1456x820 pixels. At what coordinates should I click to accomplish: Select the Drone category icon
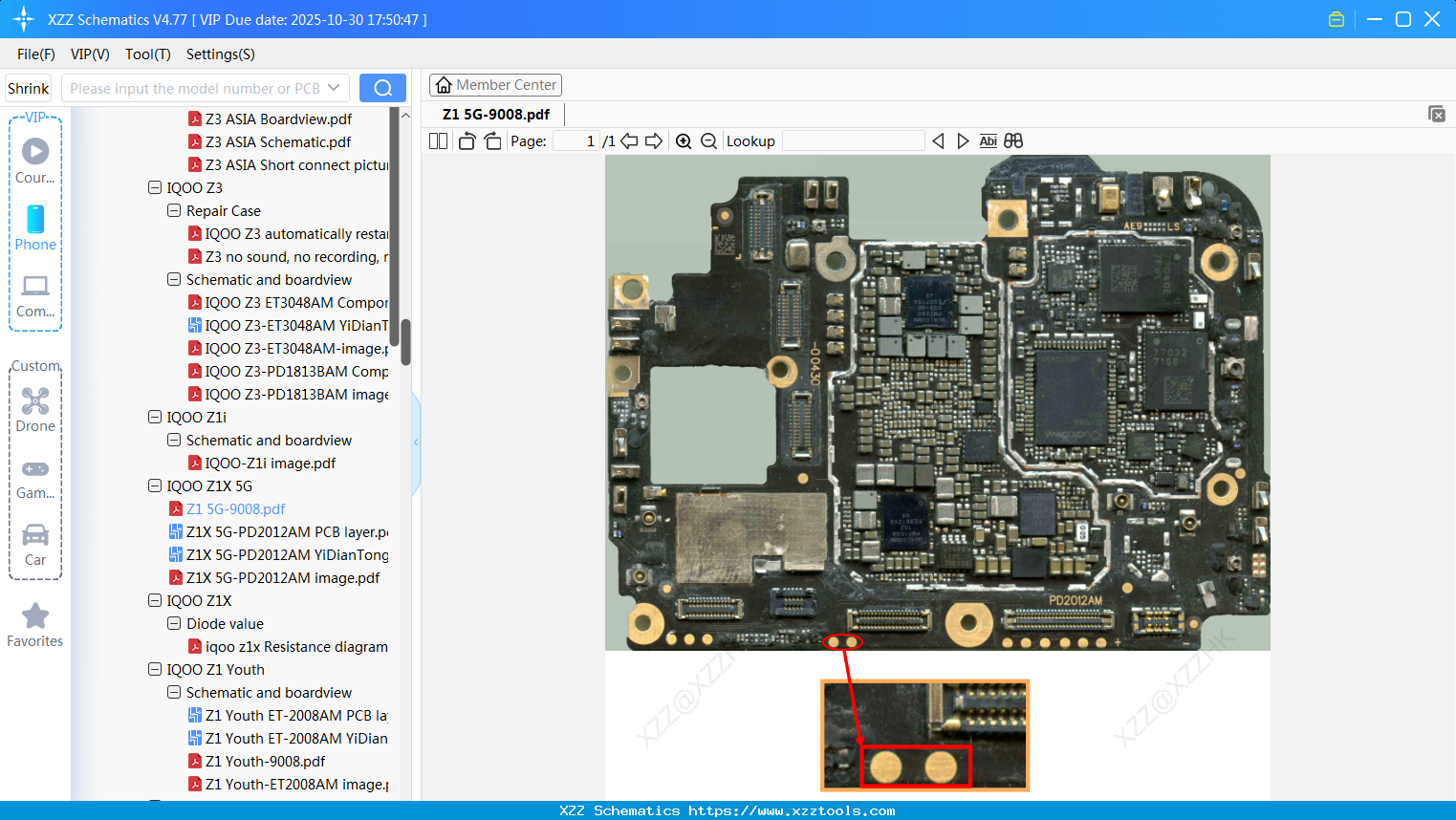point(35,409)
